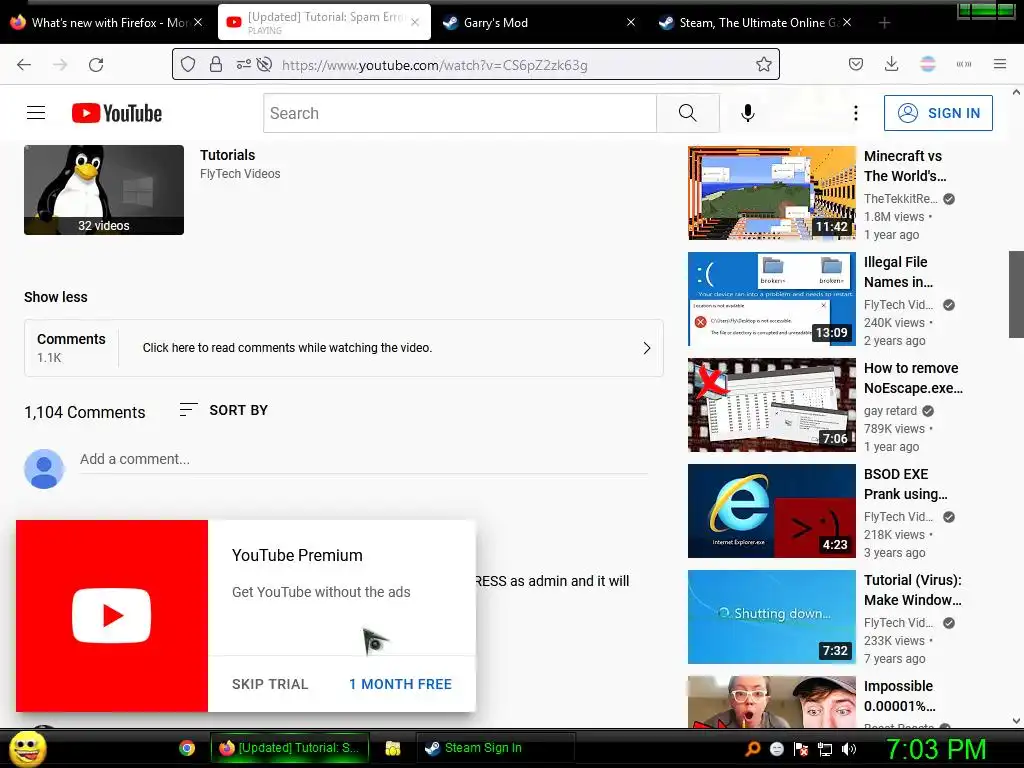
Task: Open the Firefox downloads icon
Action: click(891, 65)
